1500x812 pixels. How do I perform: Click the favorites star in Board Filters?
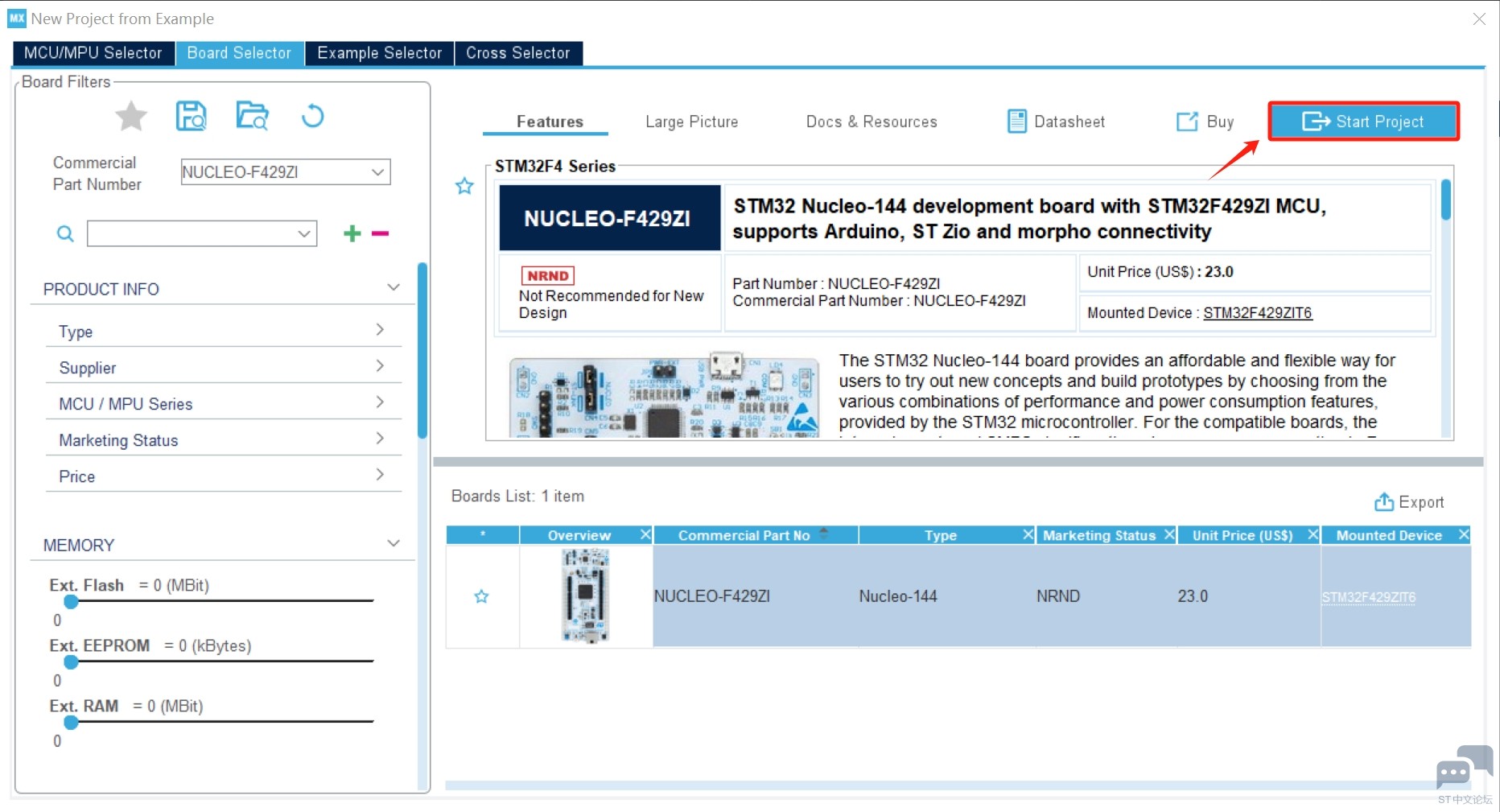pyautogui.click(x=131, y=117)
